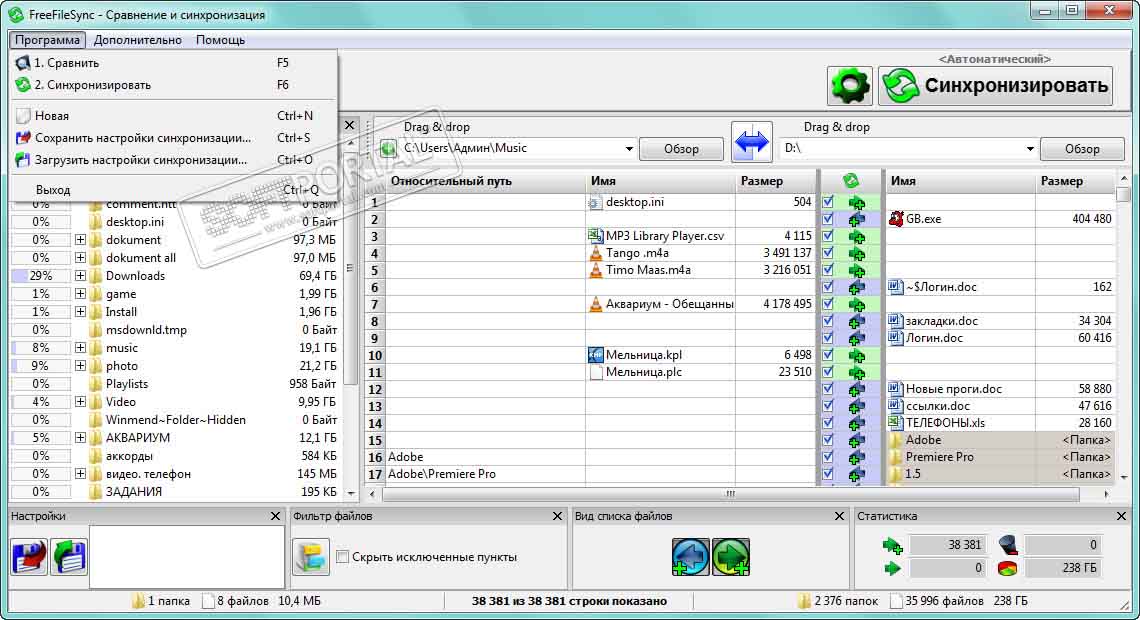Open file filter icon in Фильтр файлов

[311, 557]
